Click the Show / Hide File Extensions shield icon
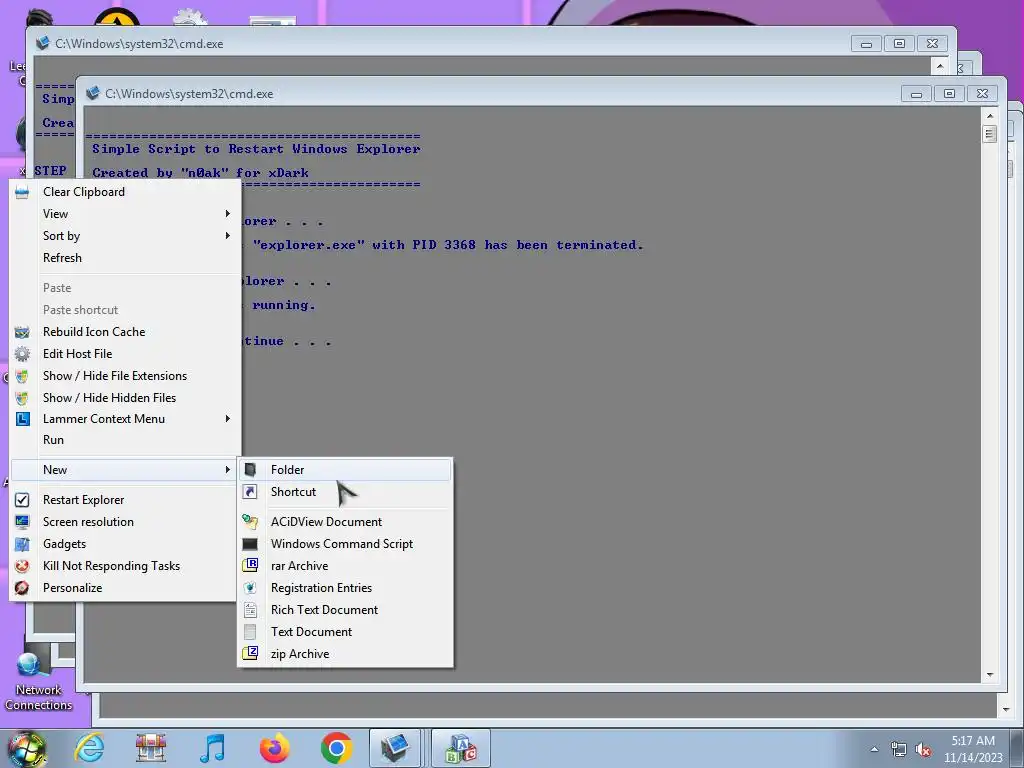The image size is (1024, 768). point(22,376)
